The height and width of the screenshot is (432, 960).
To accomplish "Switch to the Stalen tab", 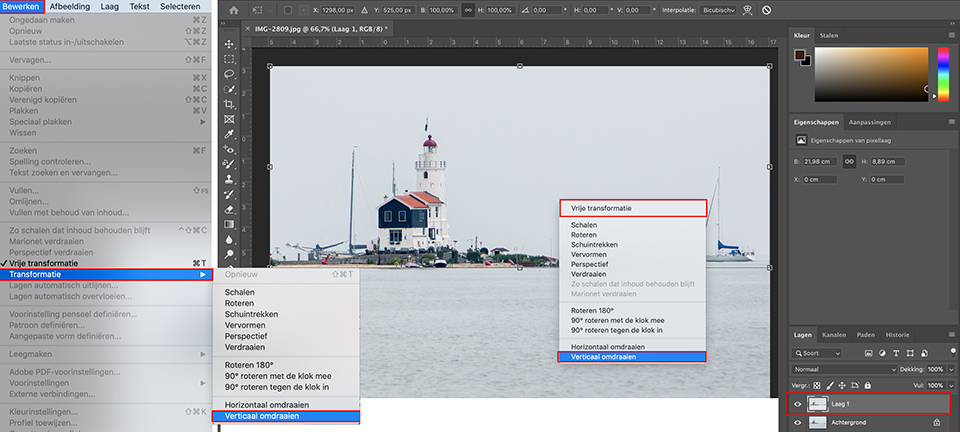I will [828, 35].
